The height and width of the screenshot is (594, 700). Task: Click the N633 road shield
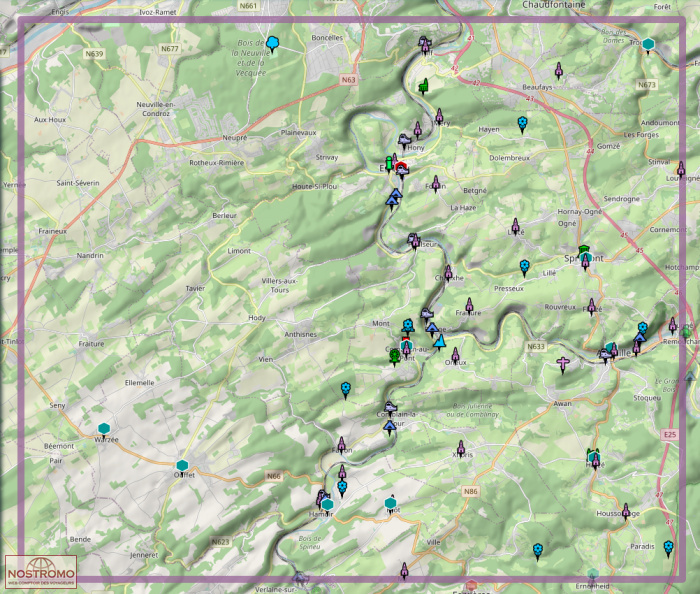click(x=536, y=347)
